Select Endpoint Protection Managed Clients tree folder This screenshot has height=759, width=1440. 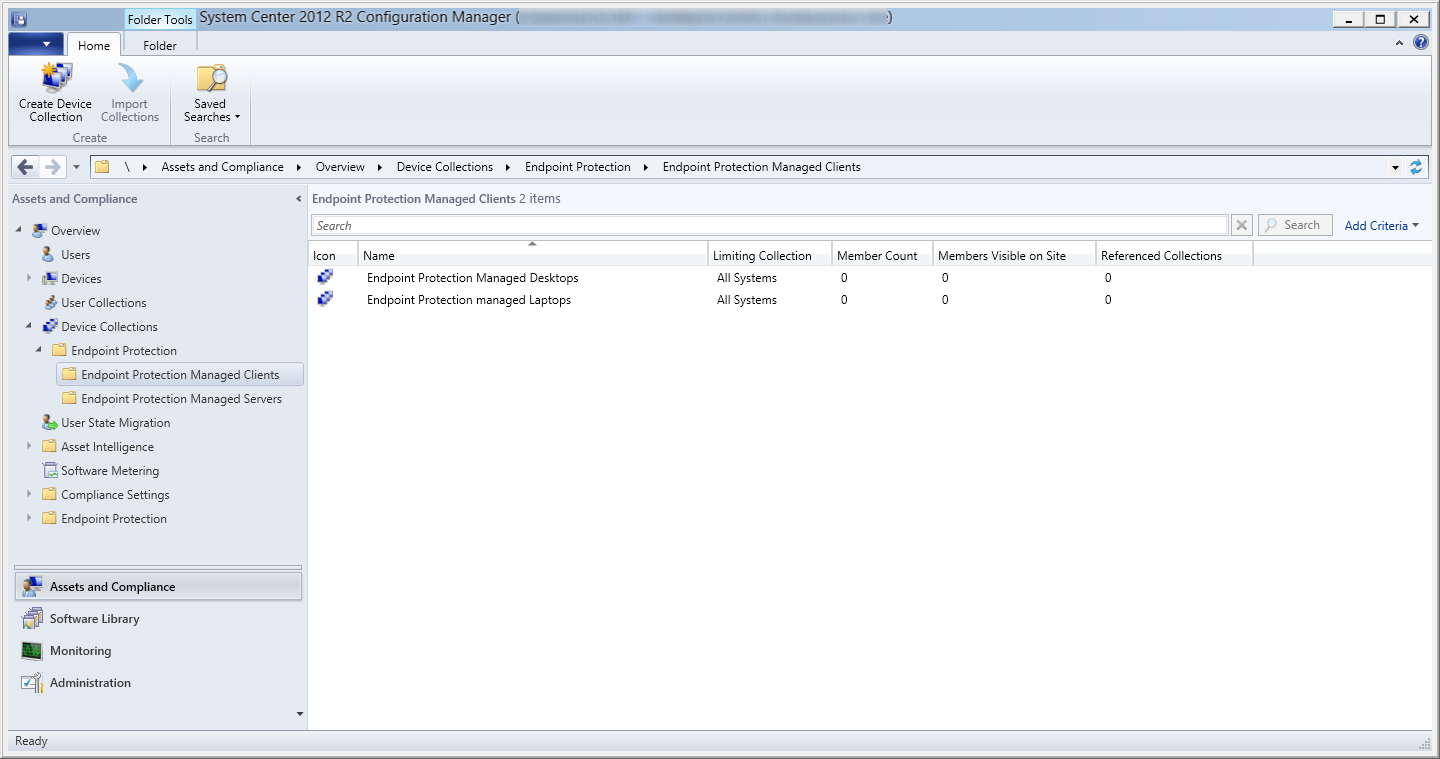point(180,375)
